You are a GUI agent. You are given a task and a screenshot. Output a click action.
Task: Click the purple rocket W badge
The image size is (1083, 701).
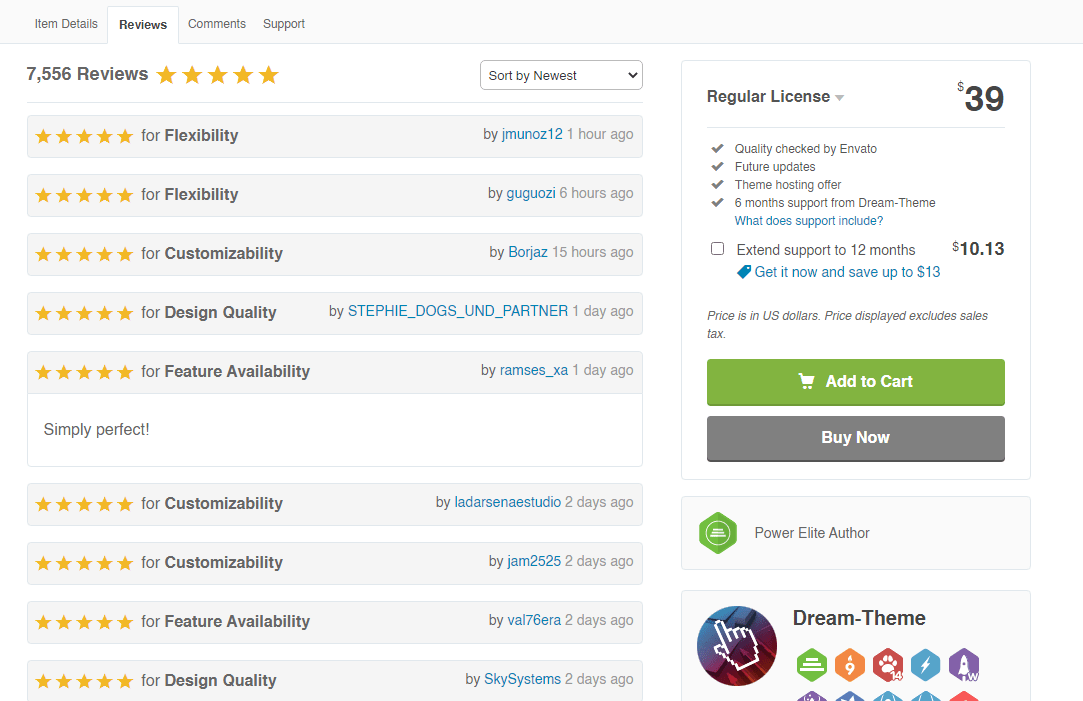963,664
